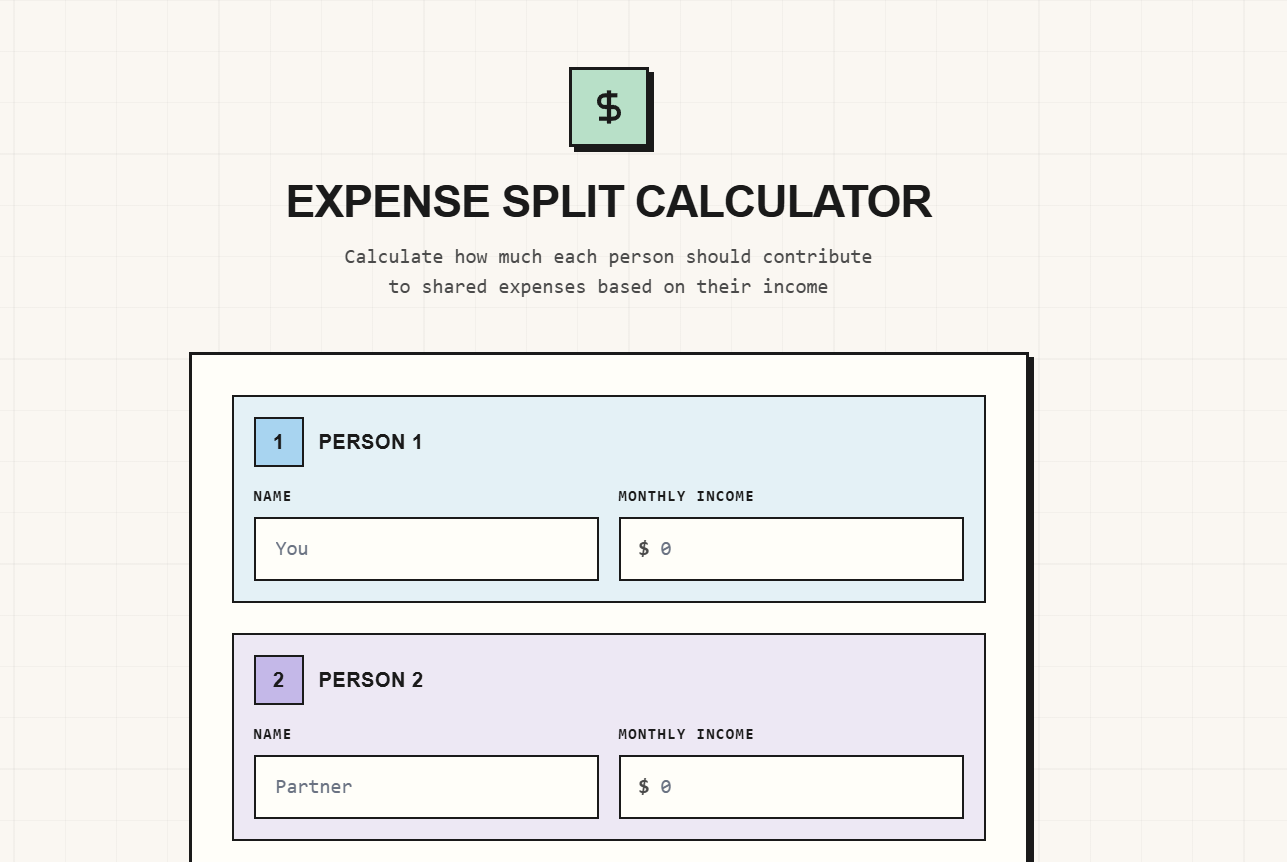1287x862 pixels.
Task: Click inside the Person 1 name field
Action: pos(426,548)
